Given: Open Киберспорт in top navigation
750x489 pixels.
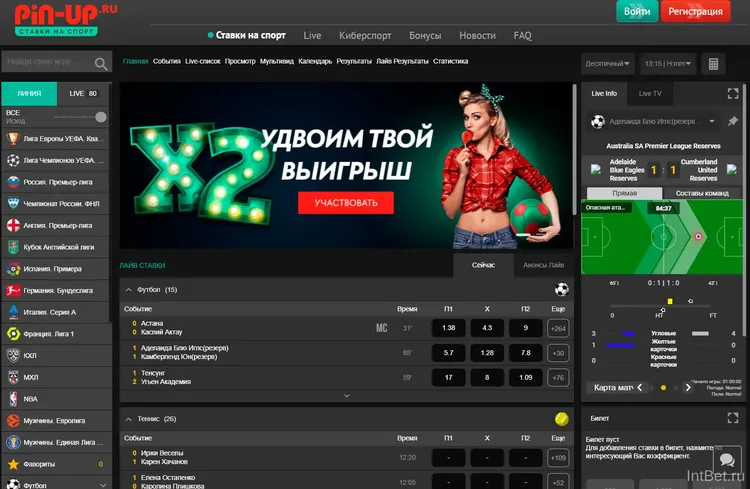Looking at the screenshot, I should coord(365,35).
